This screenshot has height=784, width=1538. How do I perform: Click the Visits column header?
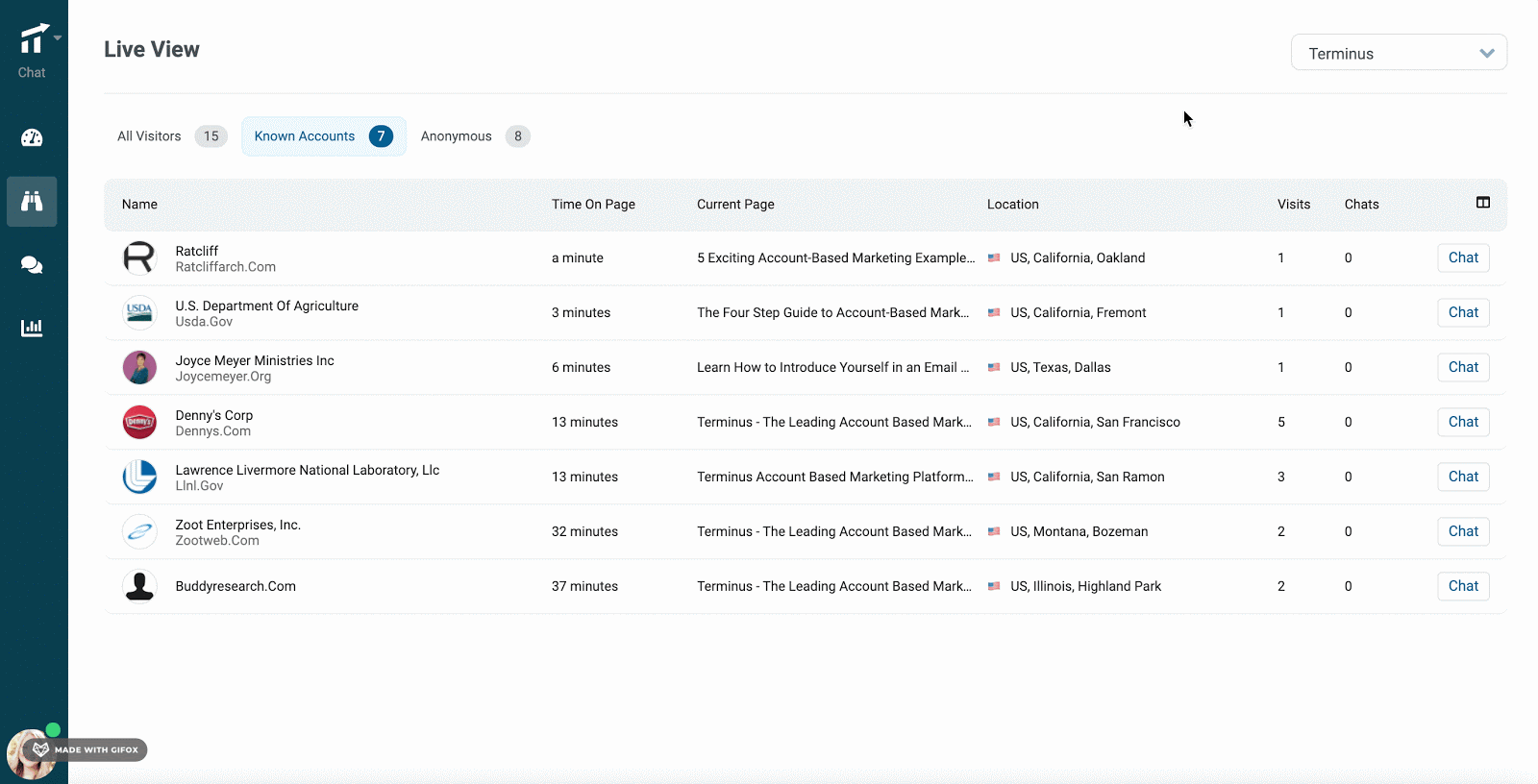[1294, 205]
